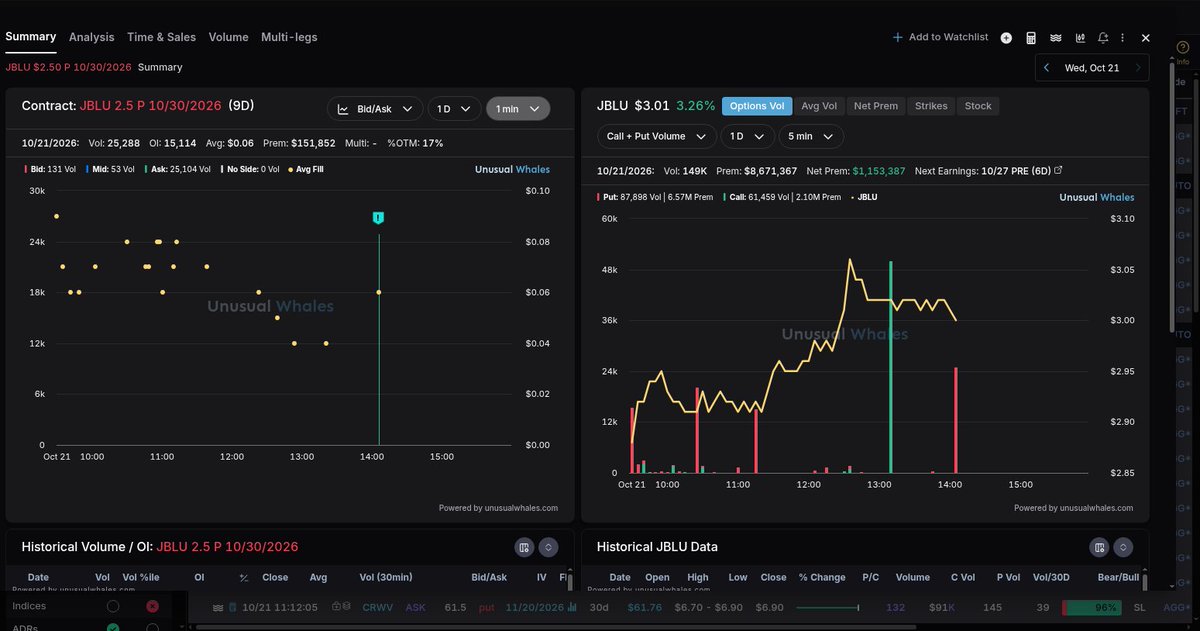The width and height of the screenshot is (1200, 631).
Task: Click the waves flow icon in header
Action: (x=1056, y=38)
